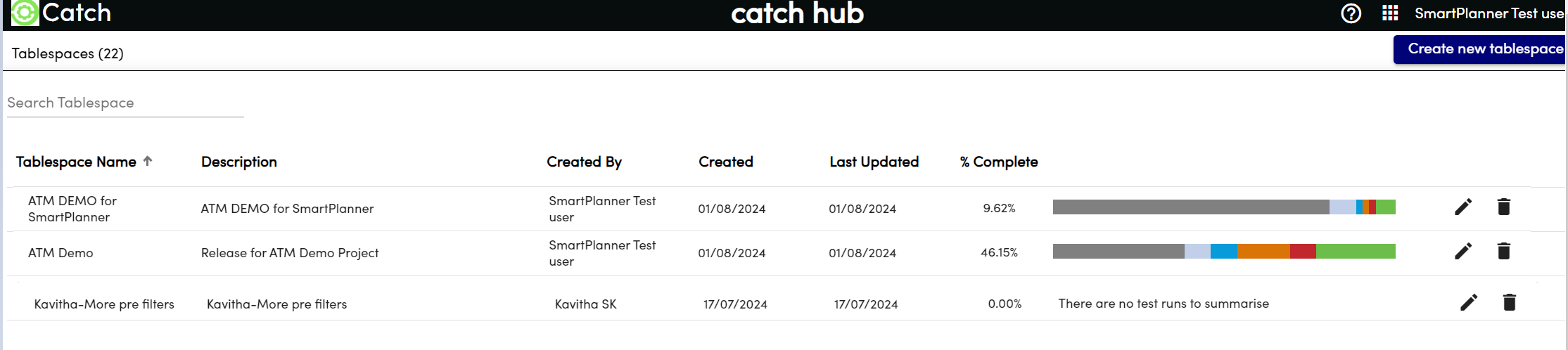Open the SmartPlanner Test user account menu
Screen dimensions: 1568x350
(x=1489, y=13)
